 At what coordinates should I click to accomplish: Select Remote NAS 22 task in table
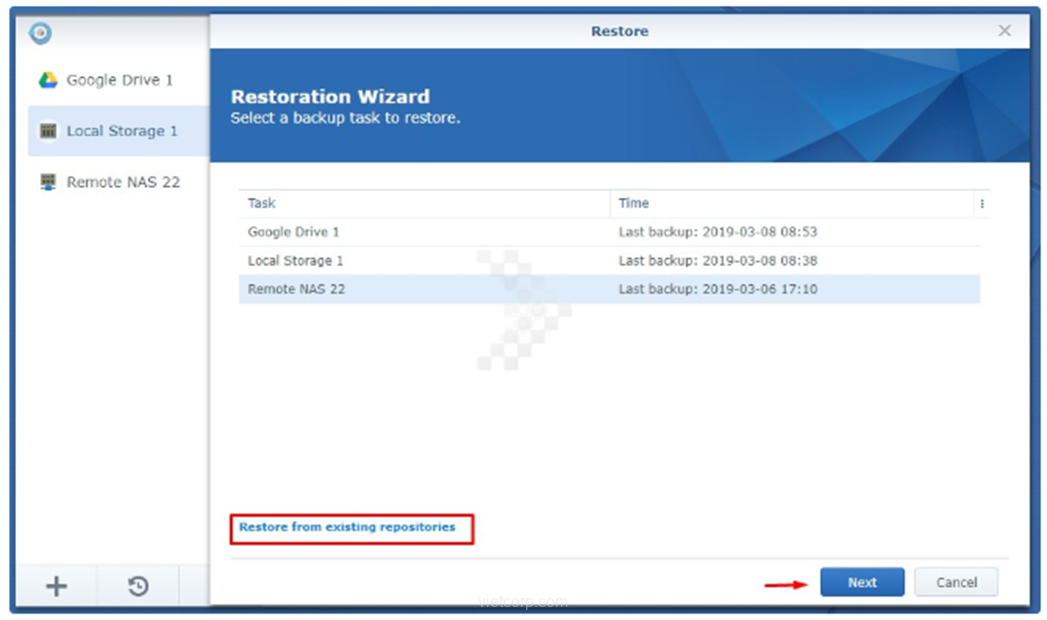click(x=296, y=290)
